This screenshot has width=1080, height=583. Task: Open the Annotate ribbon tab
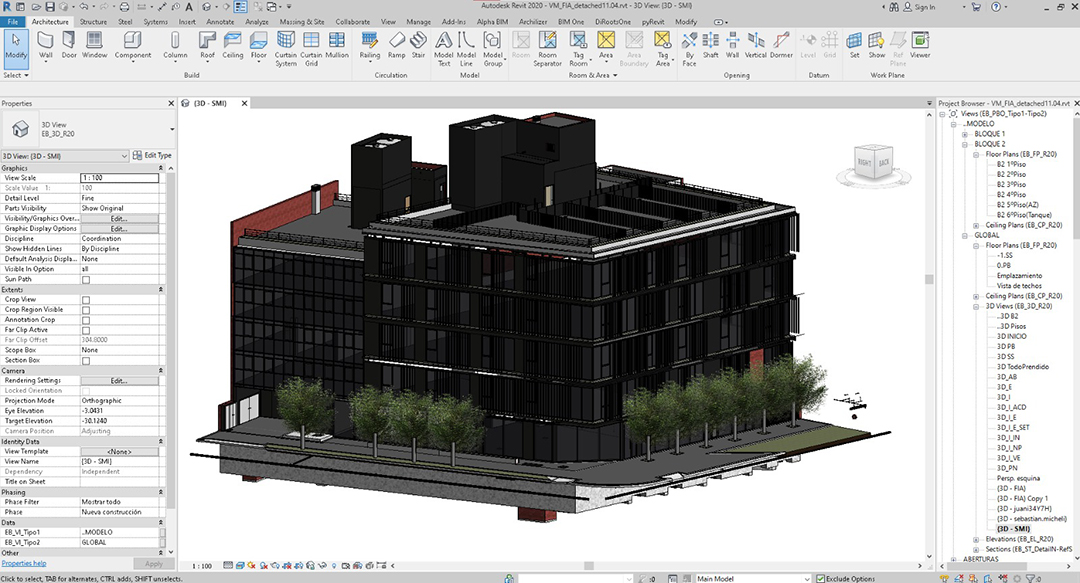(x=220, y=21)
